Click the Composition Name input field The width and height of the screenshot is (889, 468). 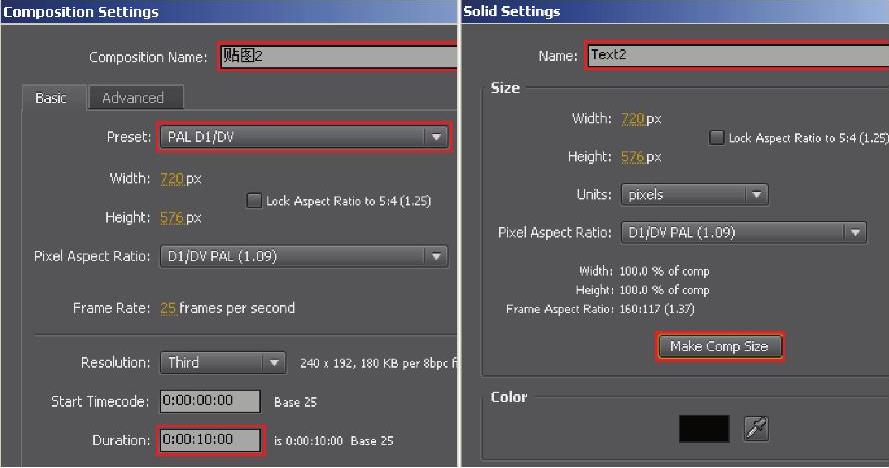point(338,56)
